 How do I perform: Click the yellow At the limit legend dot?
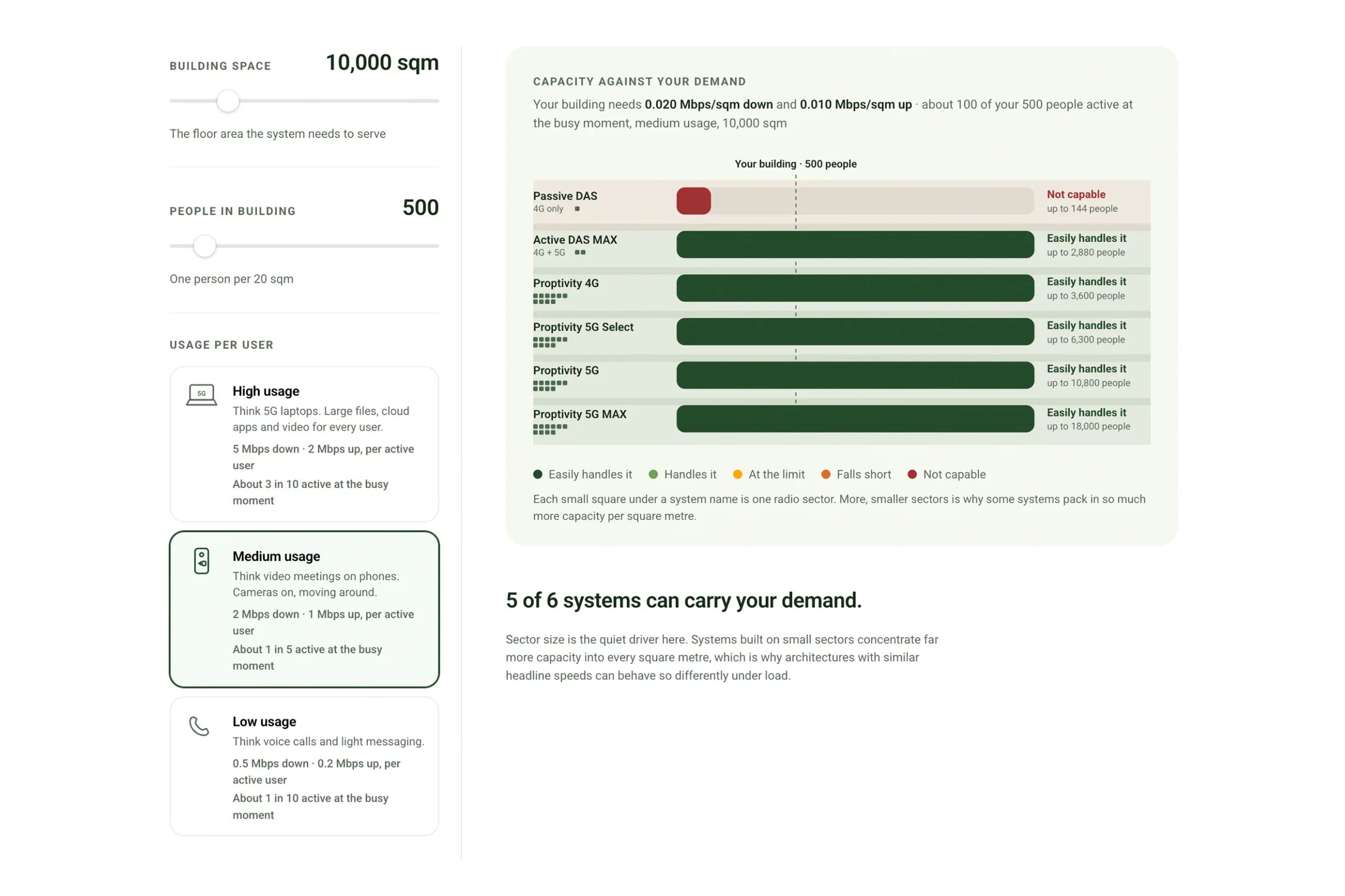click(x=737, y=474)
